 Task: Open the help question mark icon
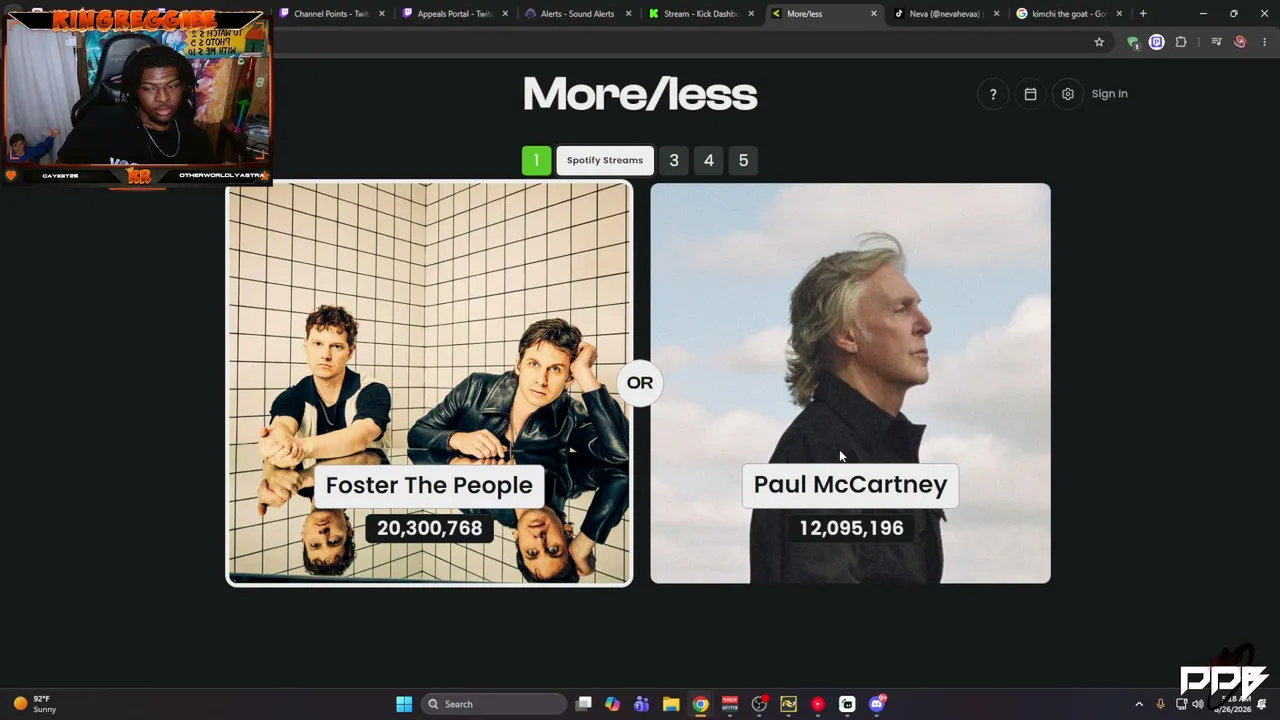pos(993,94)
